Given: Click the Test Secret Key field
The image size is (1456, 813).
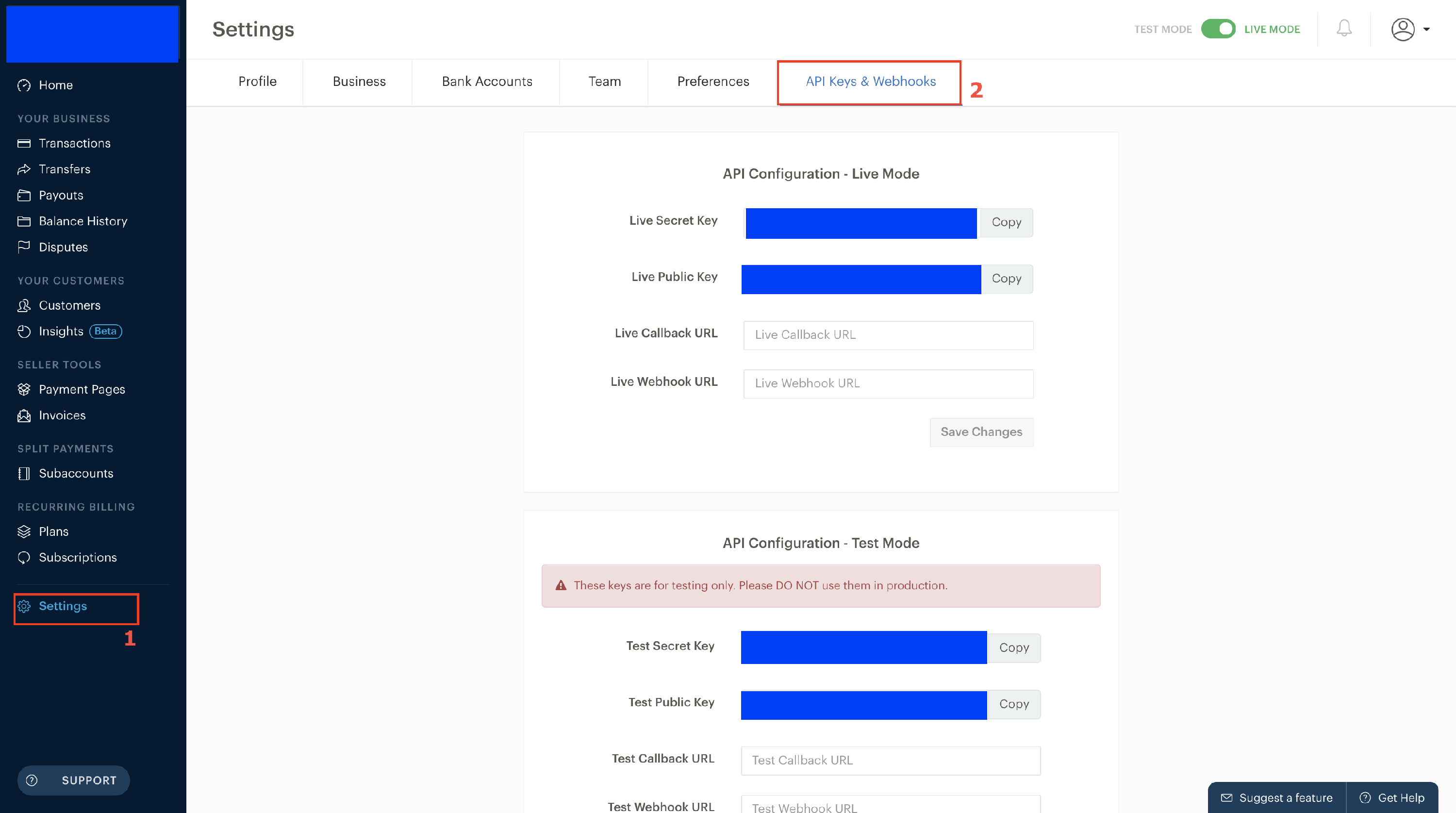Looking at the screenshot, I should [864, 648].
